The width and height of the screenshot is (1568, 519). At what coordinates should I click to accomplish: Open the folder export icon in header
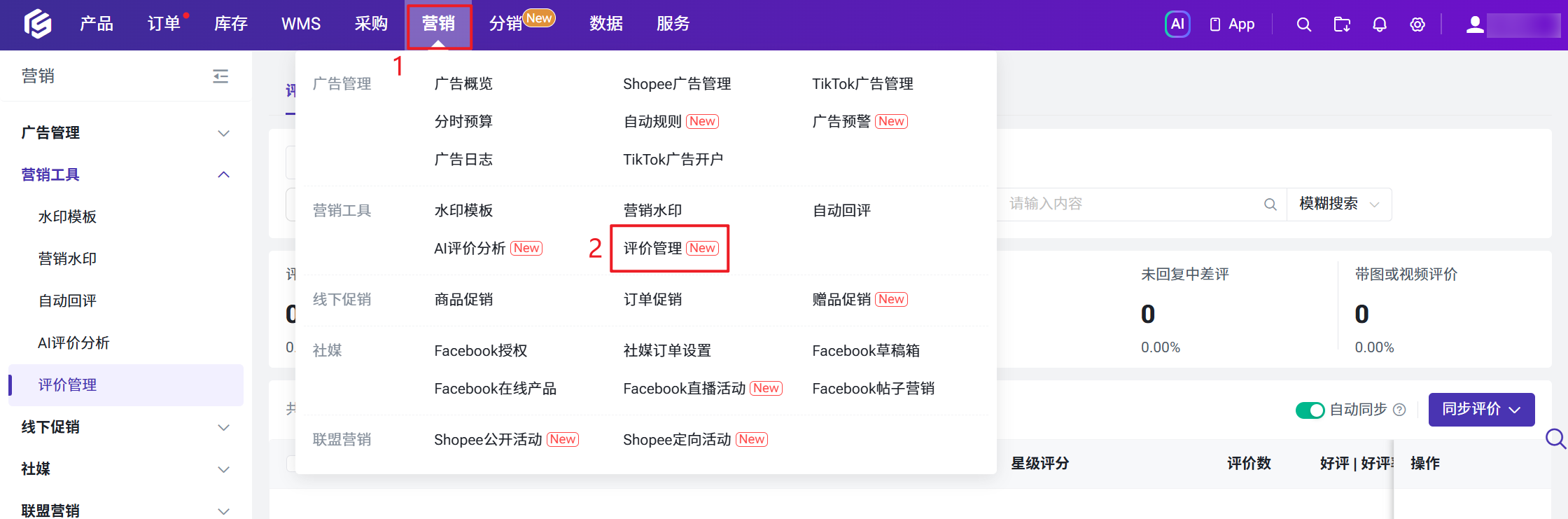(1342, 25)
